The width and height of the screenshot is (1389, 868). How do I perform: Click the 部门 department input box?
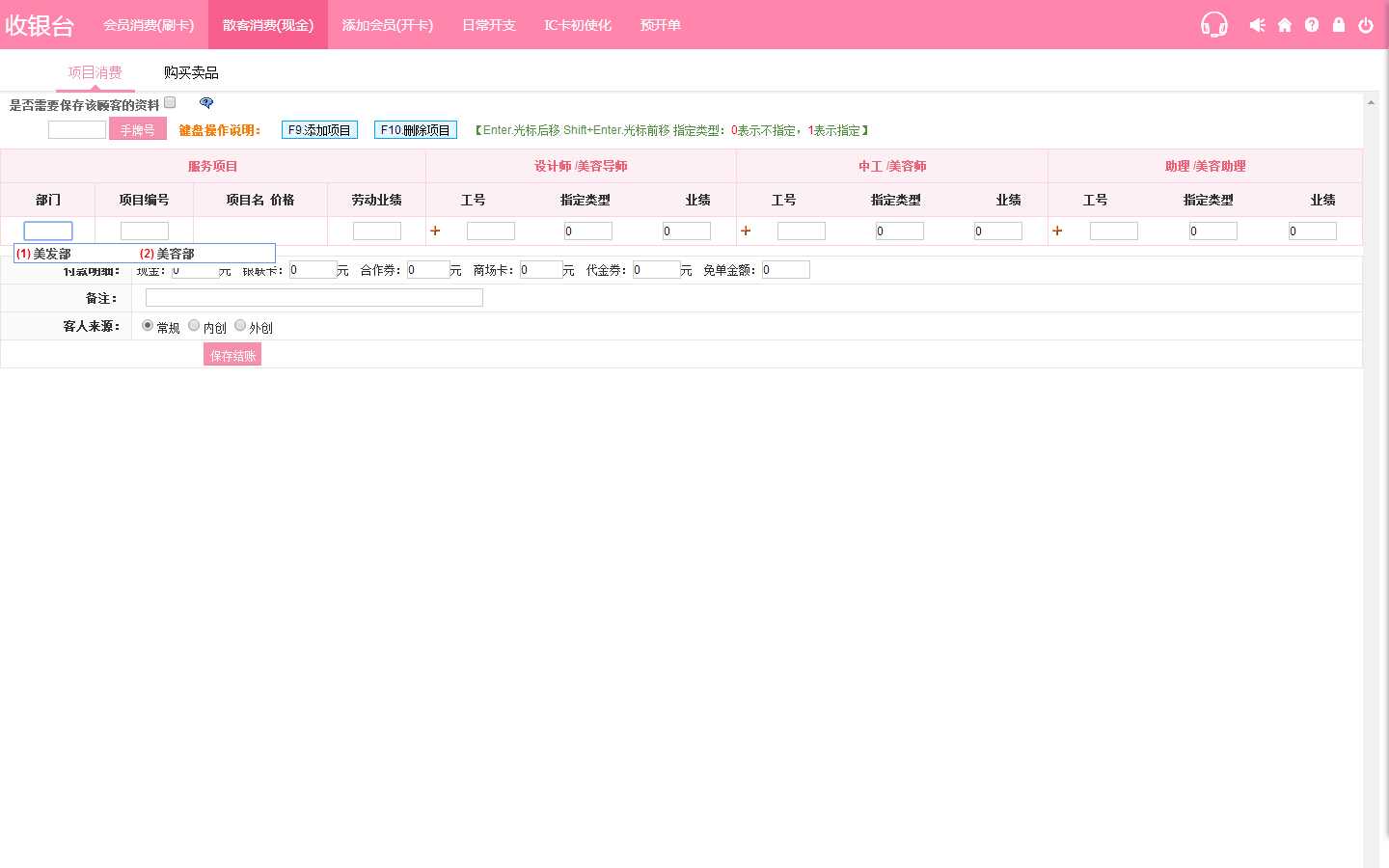48,231
